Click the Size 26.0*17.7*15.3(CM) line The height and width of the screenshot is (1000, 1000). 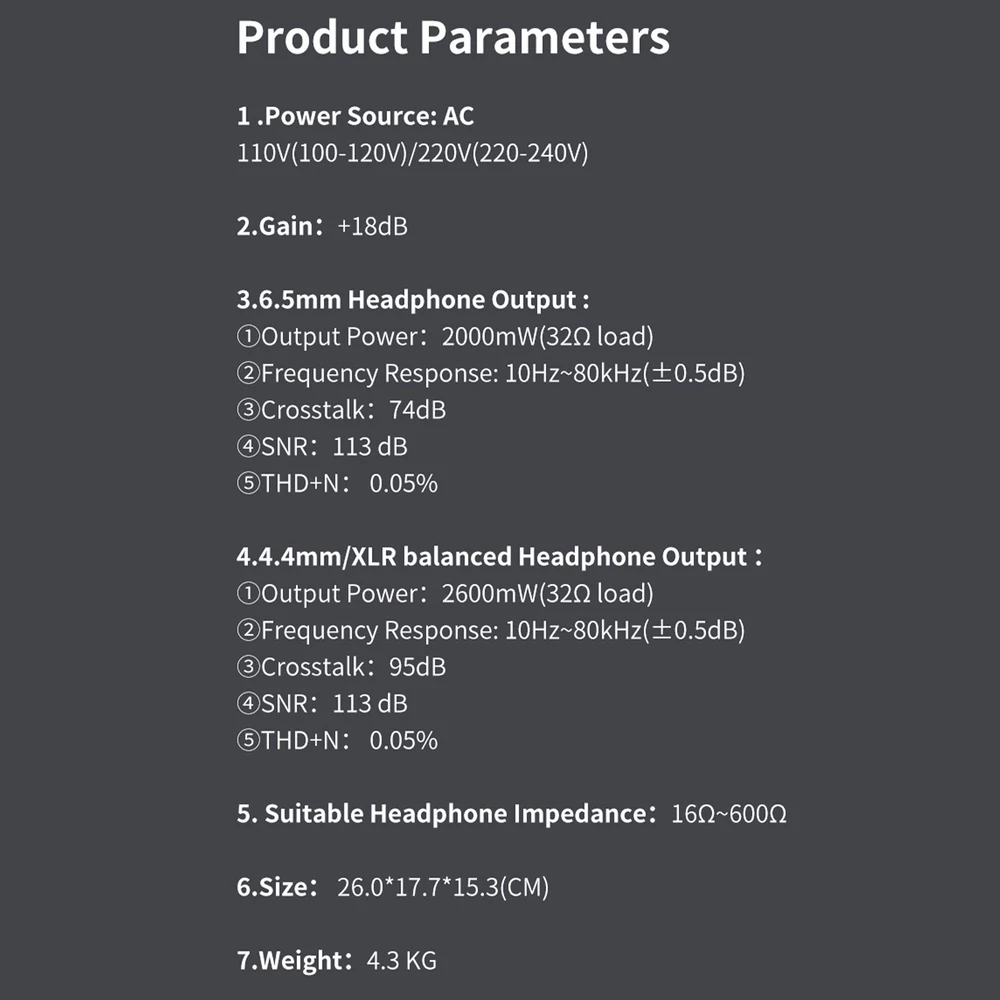(393, 887)
